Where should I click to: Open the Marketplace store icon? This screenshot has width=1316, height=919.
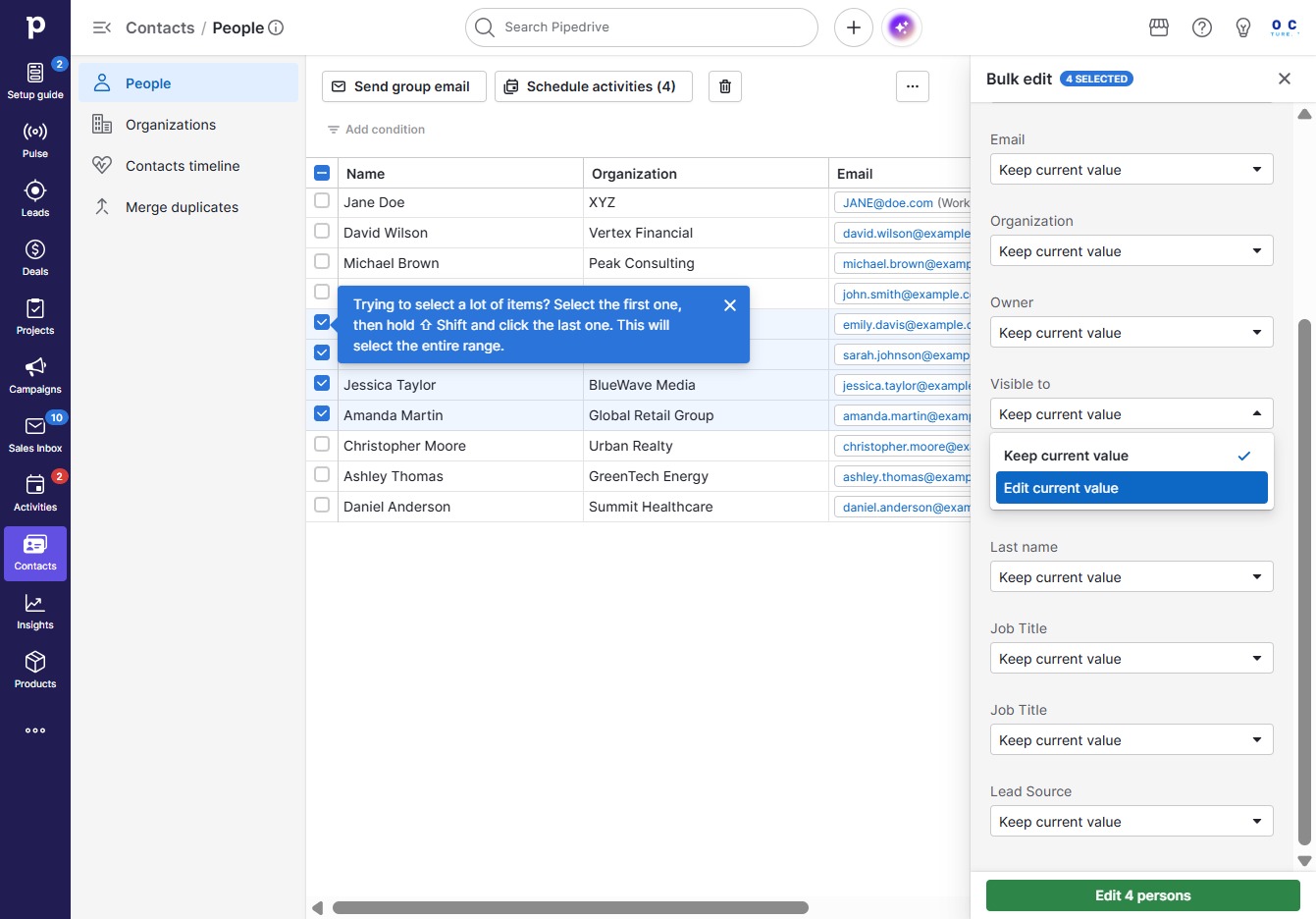click(1159, 27)
